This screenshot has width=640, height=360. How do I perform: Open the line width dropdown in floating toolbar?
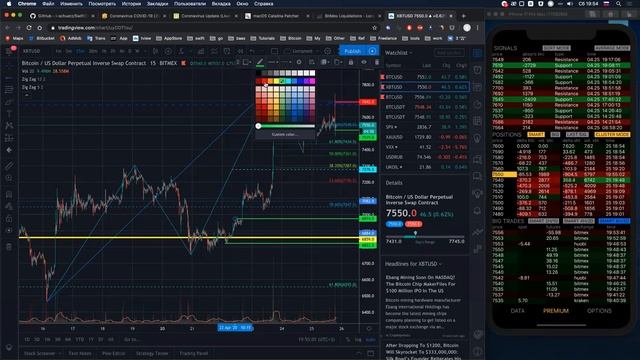click(273, 62)
